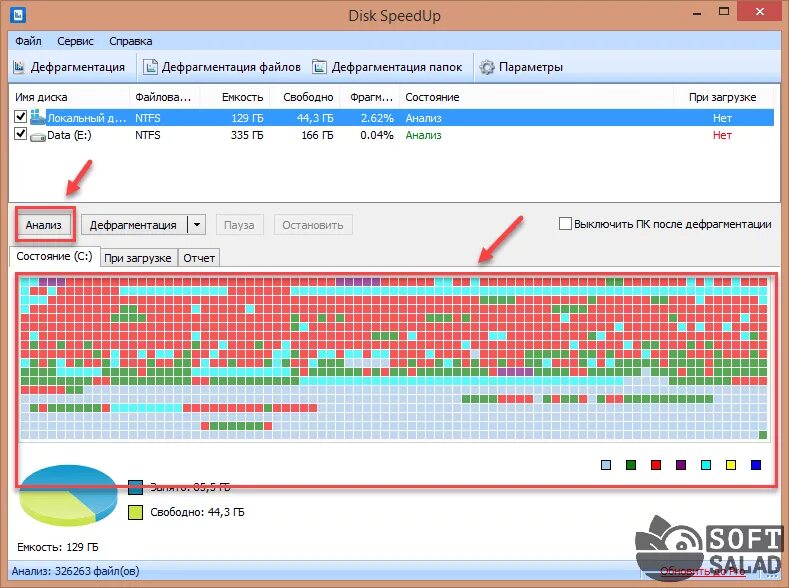Click the Дефрагментация toolbar chart icon
This screenshot has height=588, width=789.
pyautogui.click(x=19, y=67)
